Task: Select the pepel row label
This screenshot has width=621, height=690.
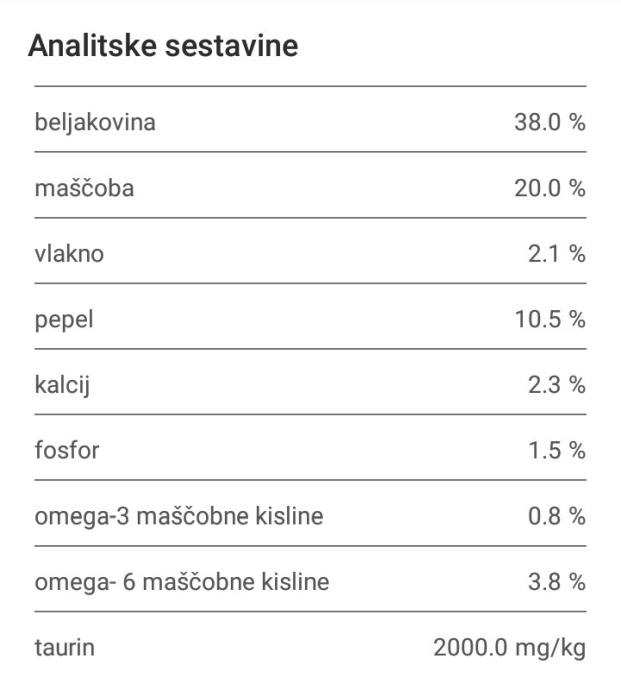Action: click(64, 321)
